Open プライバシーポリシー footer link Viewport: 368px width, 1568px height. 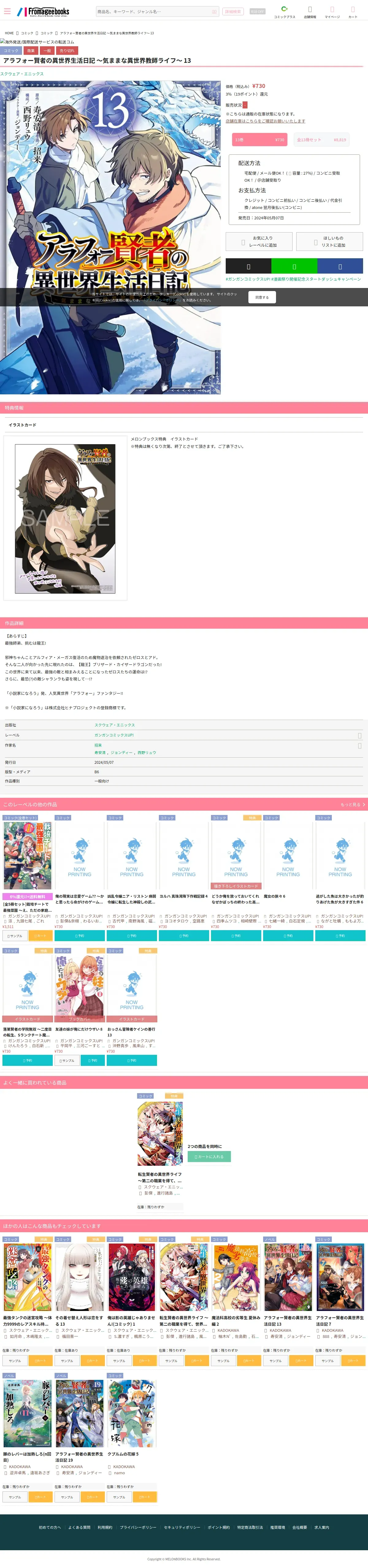[138, 1527]
